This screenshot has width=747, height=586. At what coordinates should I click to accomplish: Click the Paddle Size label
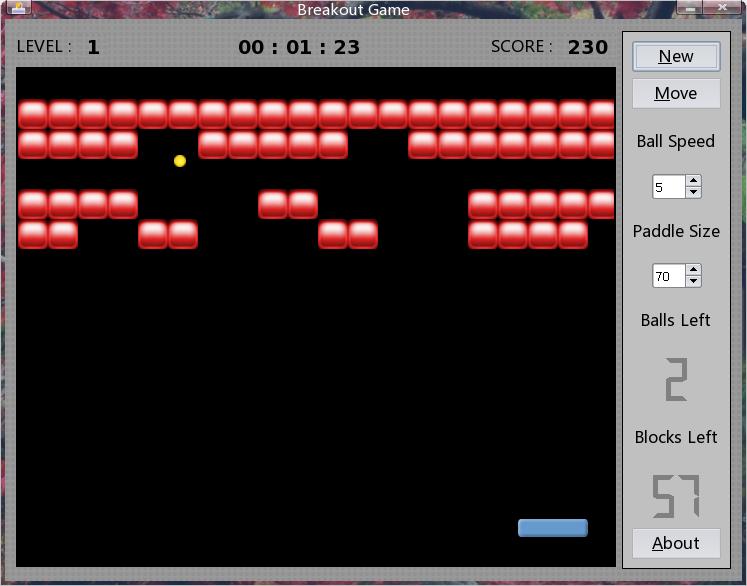[x=676, y=231]
